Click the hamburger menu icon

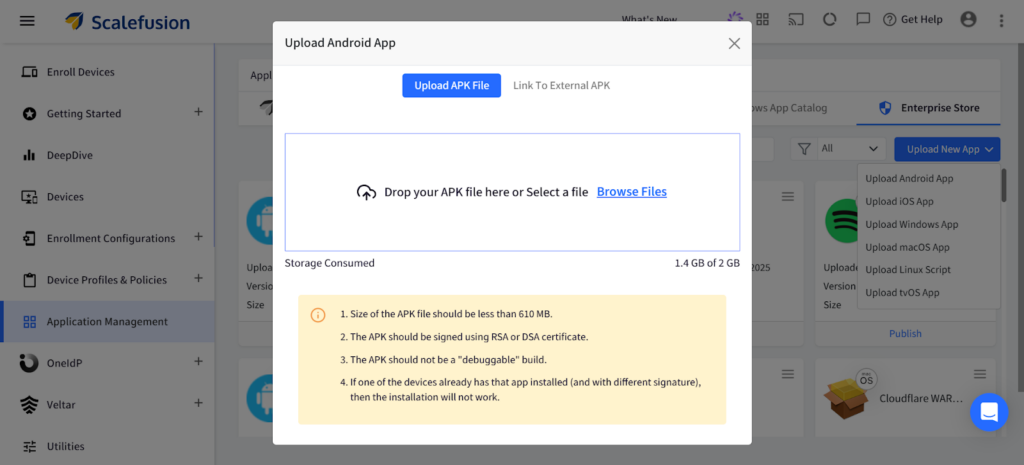[27, 20]
